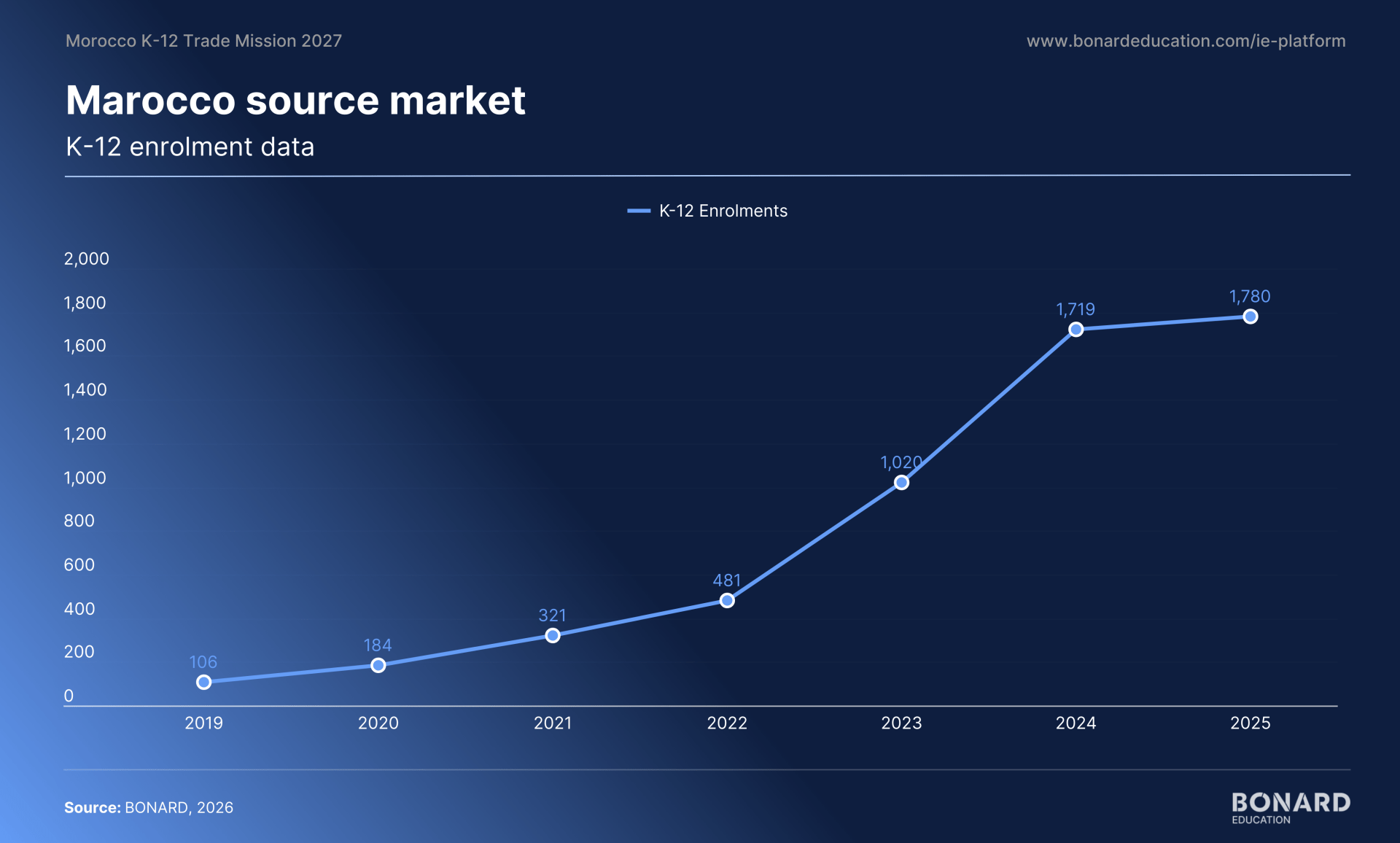
Task: Click the 1,200 y-axis label
Action: (x=85, y=434)
